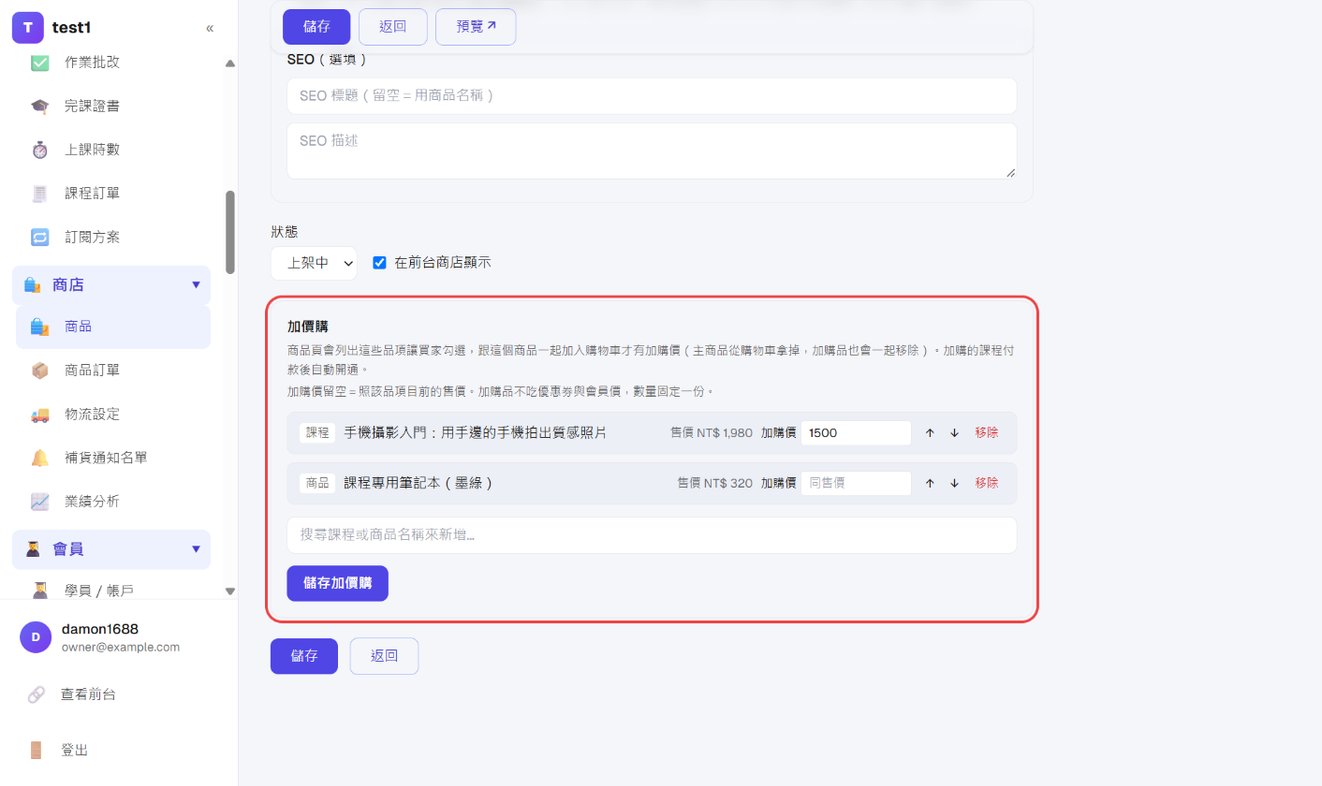Toggle the 在前台商店顯示 checkbox
This screenshot has height=786, width=1322.
[x=379, y=263]
